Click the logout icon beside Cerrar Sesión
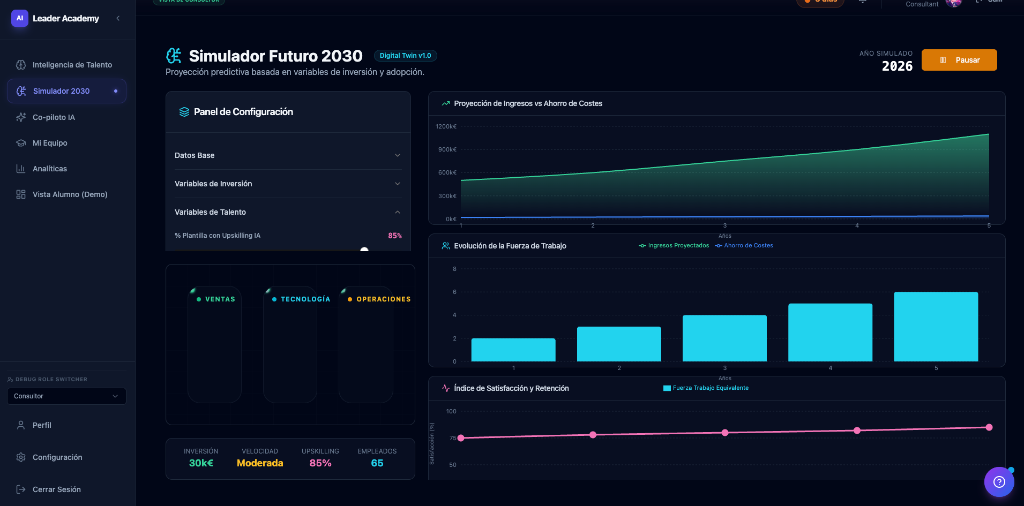The image size is (1024, 506). 21,489
